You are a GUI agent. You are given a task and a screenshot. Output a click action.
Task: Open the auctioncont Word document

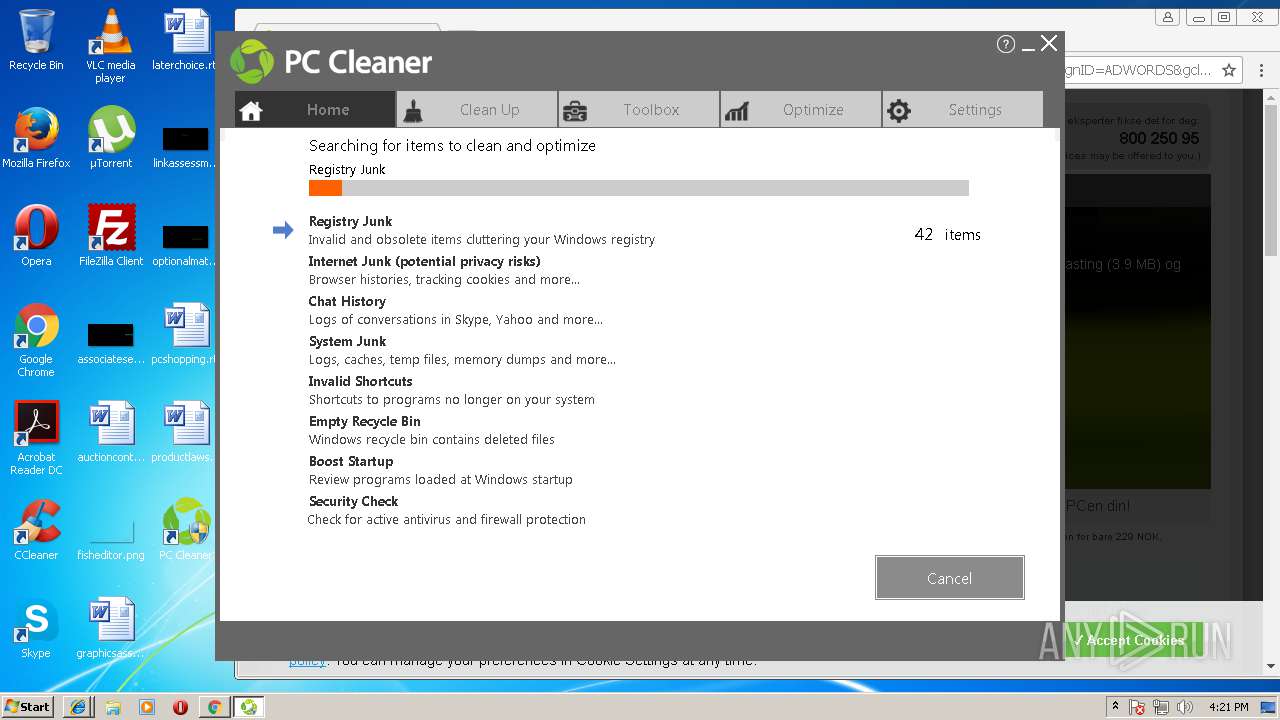coord(111,432)
